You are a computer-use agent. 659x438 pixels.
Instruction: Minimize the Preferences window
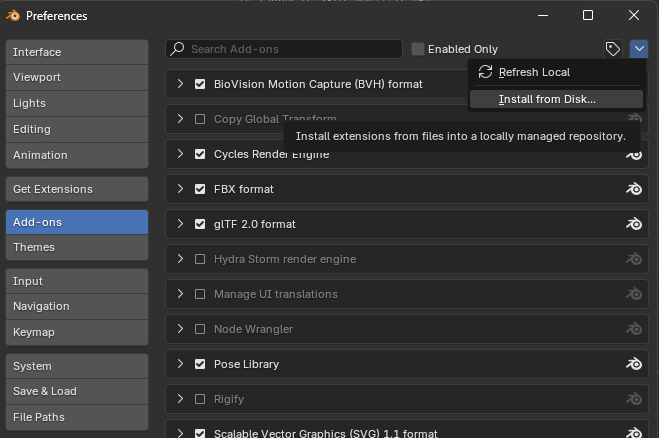tap(543, 16)
